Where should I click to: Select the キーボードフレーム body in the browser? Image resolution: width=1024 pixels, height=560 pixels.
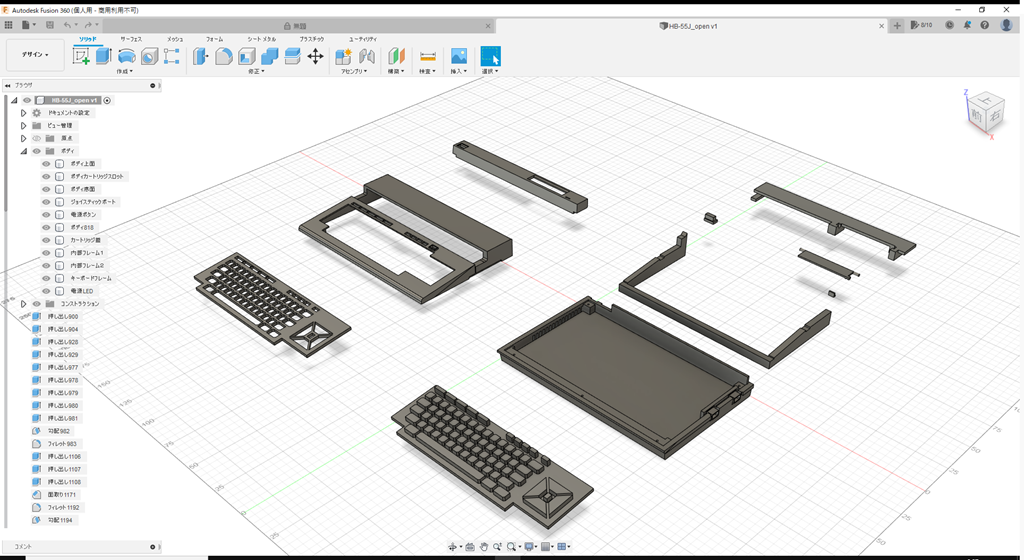(x=91, y=278)
